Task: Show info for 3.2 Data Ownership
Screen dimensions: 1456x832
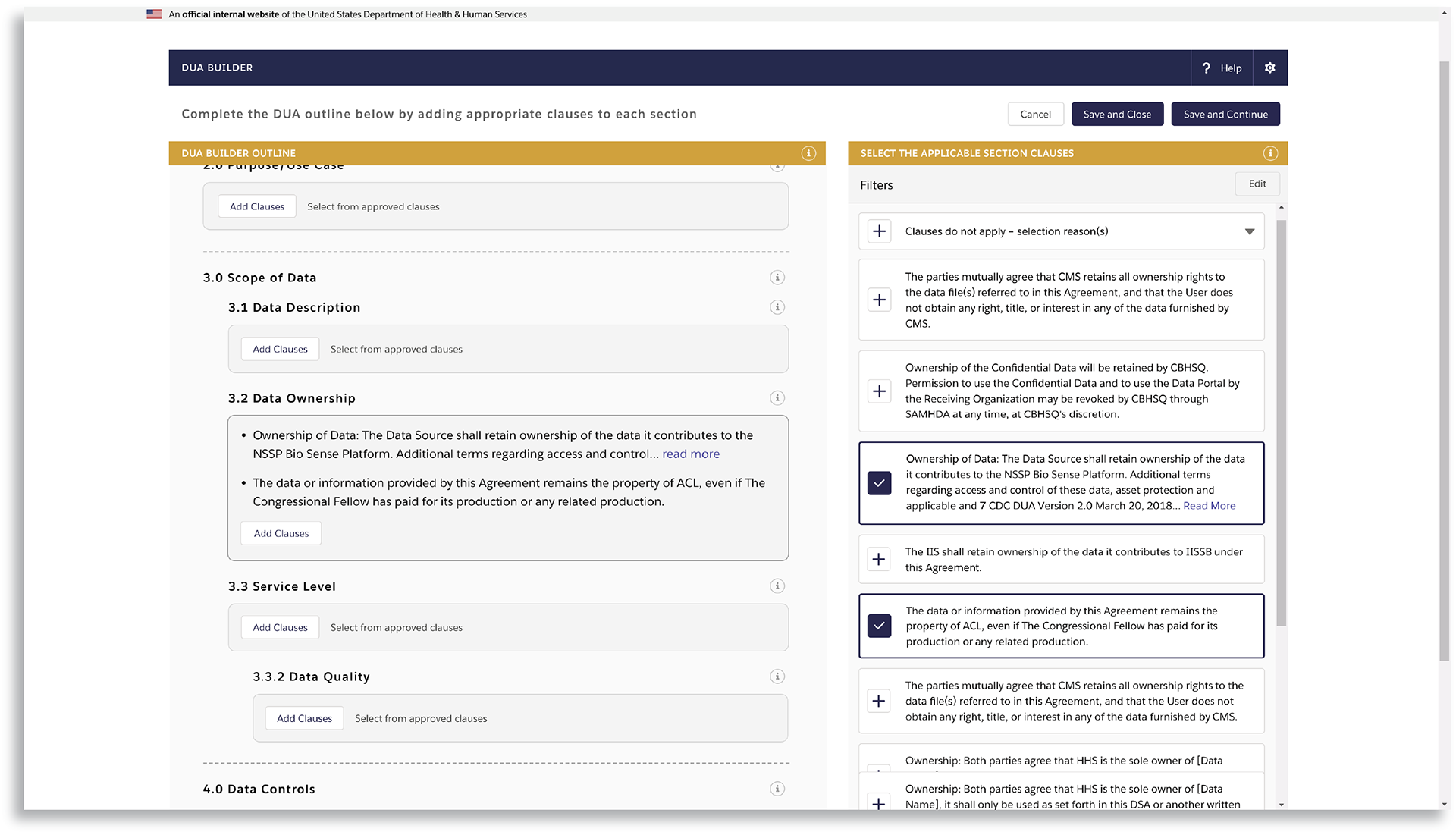Action: tap(777, 398)
